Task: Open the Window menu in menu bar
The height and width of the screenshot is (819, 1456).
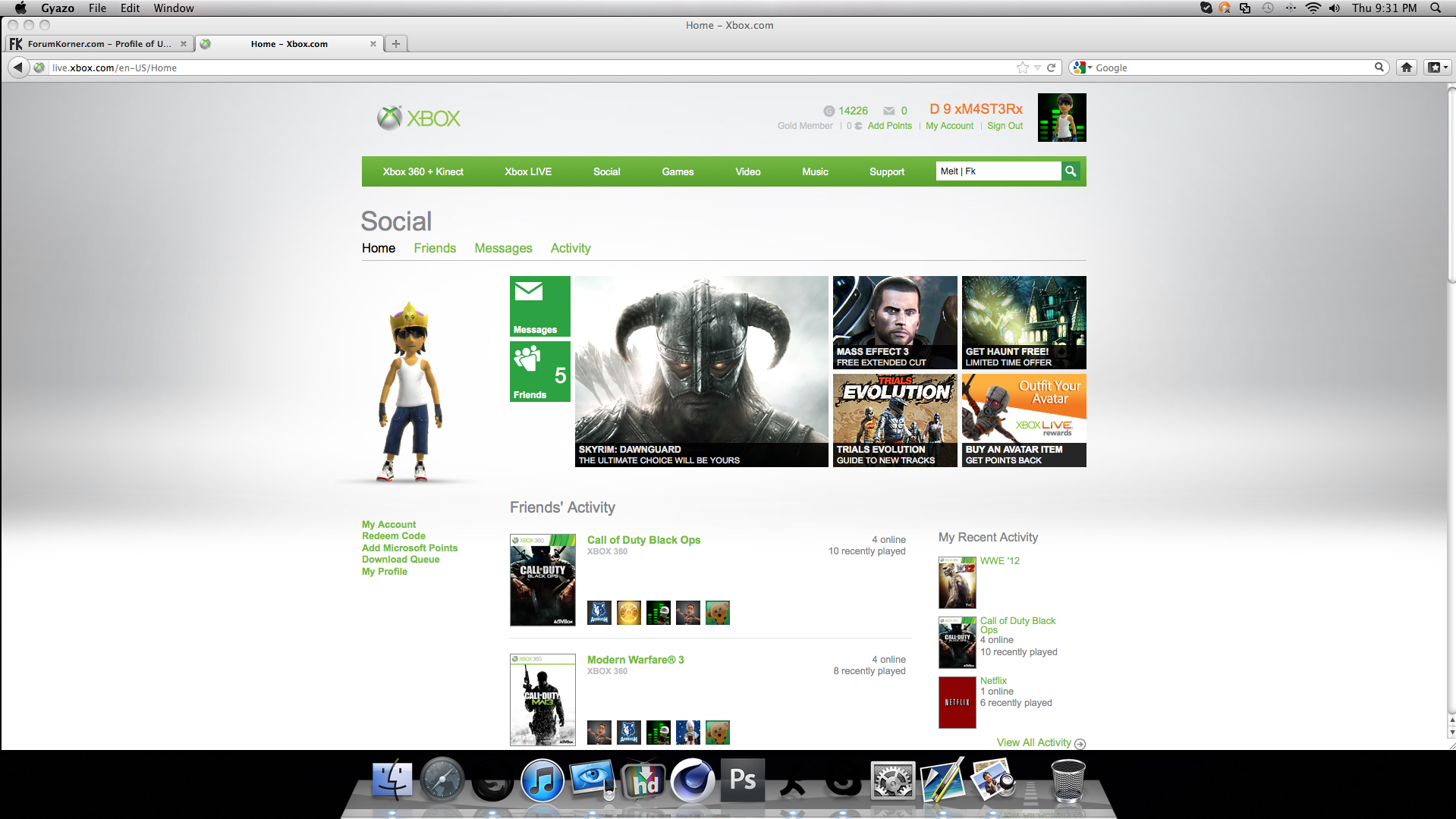Action: pos(174,8)
